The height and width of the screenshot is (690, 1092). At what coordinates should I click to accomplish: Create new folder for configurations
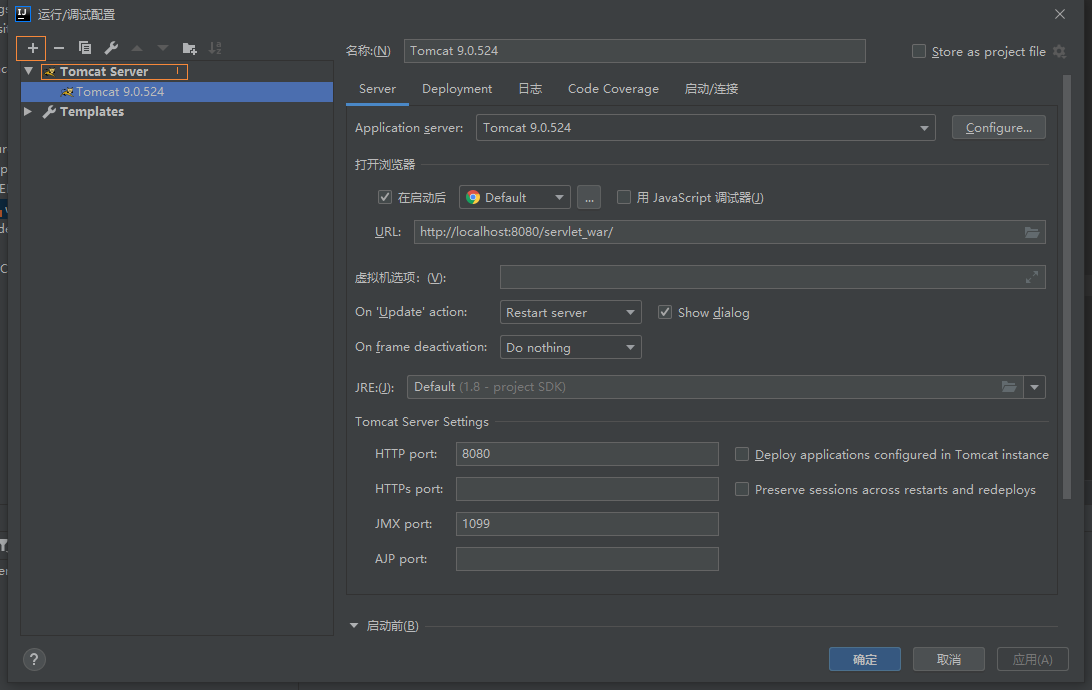click(x=189, y=48)
